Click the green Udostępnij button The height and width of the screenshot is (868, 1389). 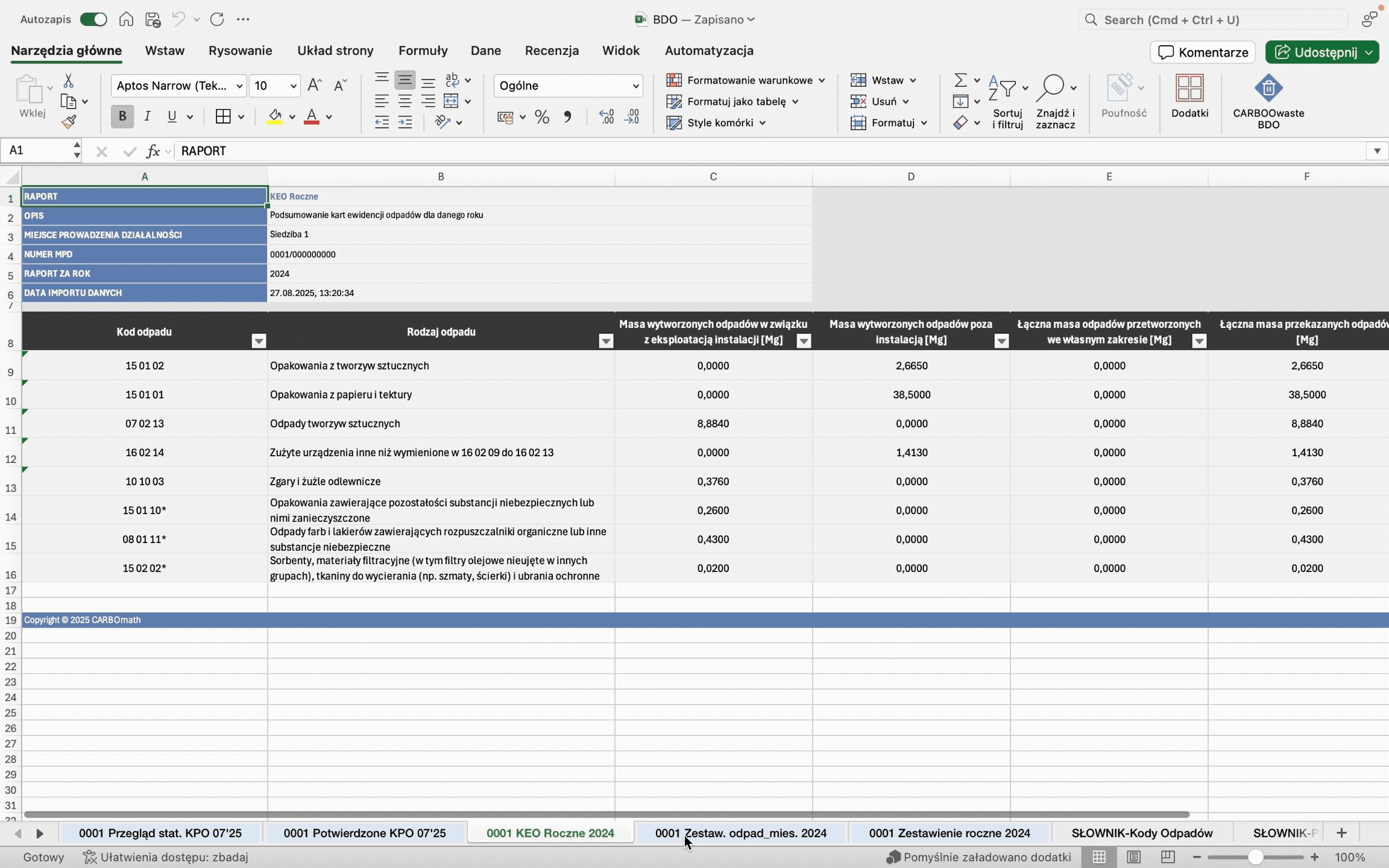(x=1315, y=52)
